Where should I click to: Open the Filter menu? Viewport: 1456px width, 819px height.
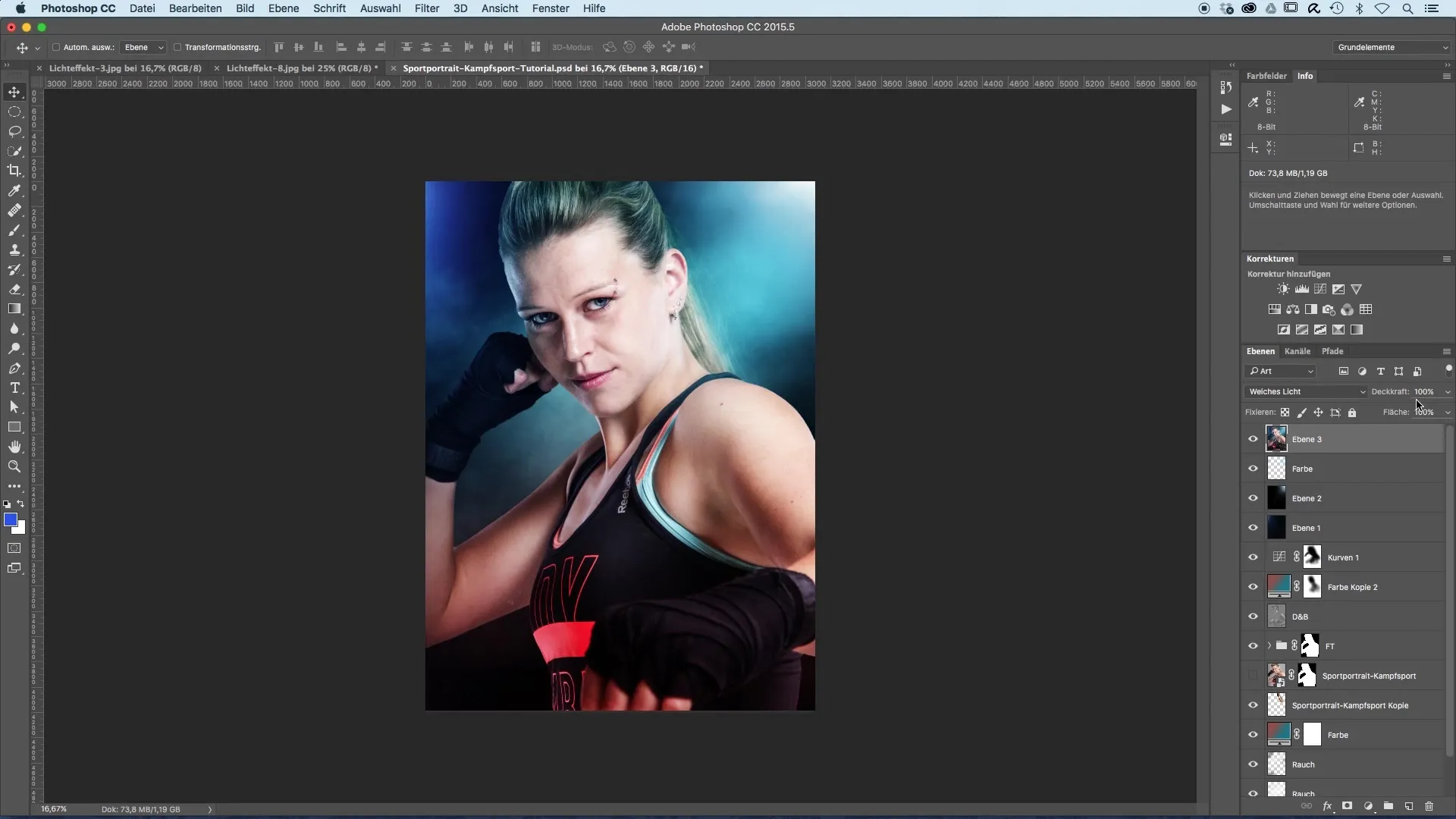(x=427, y=8)
